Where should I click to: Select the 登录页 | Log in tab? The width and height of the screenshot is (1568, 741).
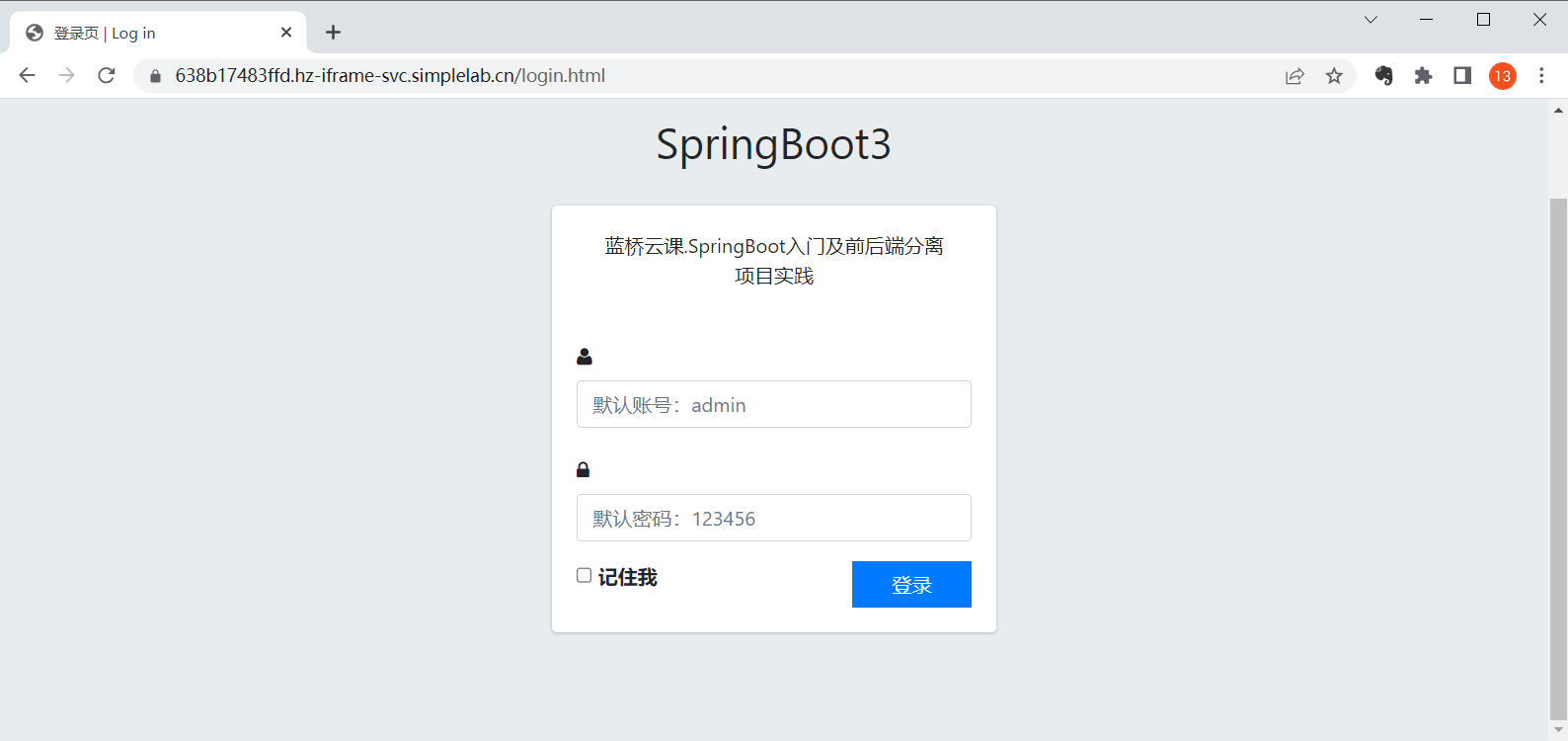(x=158, y=33)
